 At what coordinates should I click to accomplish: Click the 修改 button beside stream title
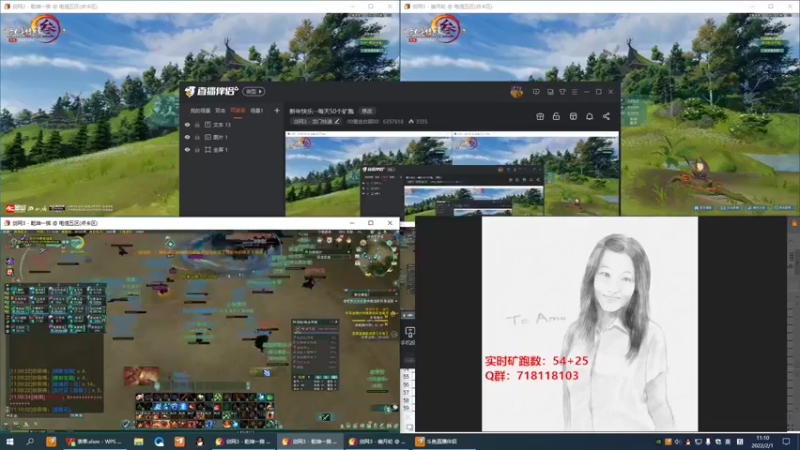(367, 111)
